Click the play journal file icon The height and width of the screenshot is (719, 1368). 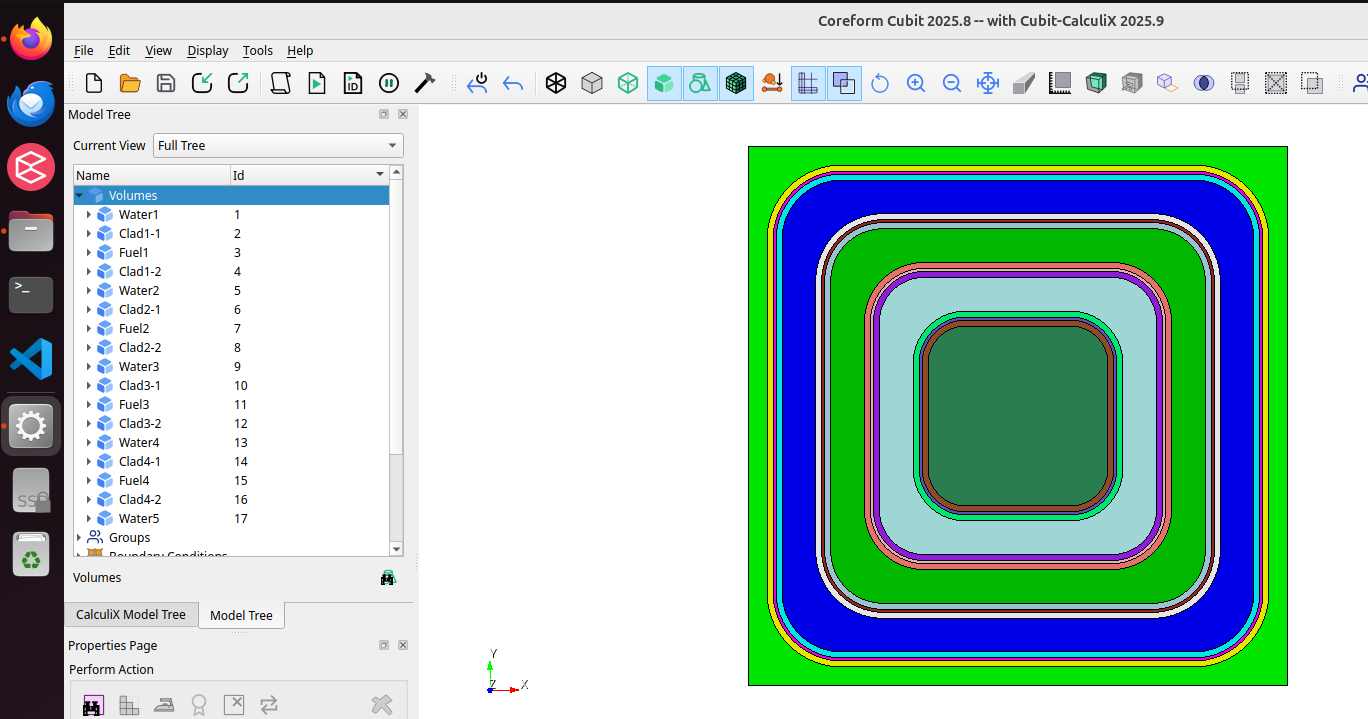[317, 84]
